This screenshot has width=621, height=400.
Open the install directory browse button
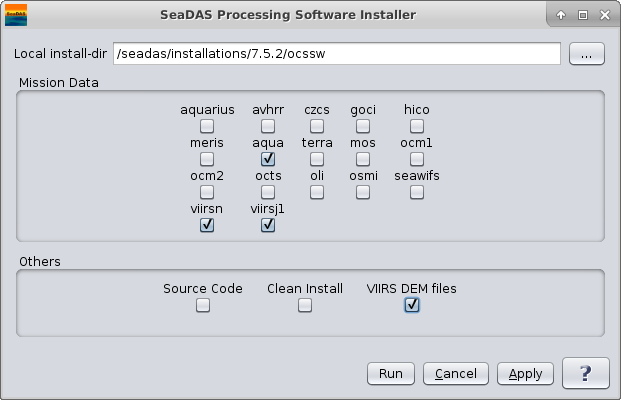coord(586,55)
